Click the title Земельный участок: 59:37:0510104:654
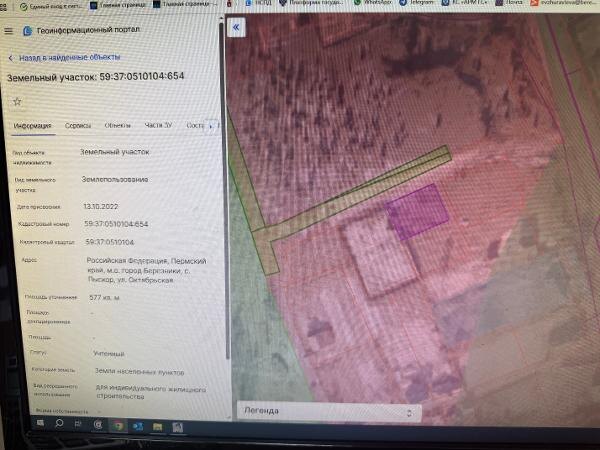Image resolution: width=600 pixels, height=450 pixels. pos(96,77)
